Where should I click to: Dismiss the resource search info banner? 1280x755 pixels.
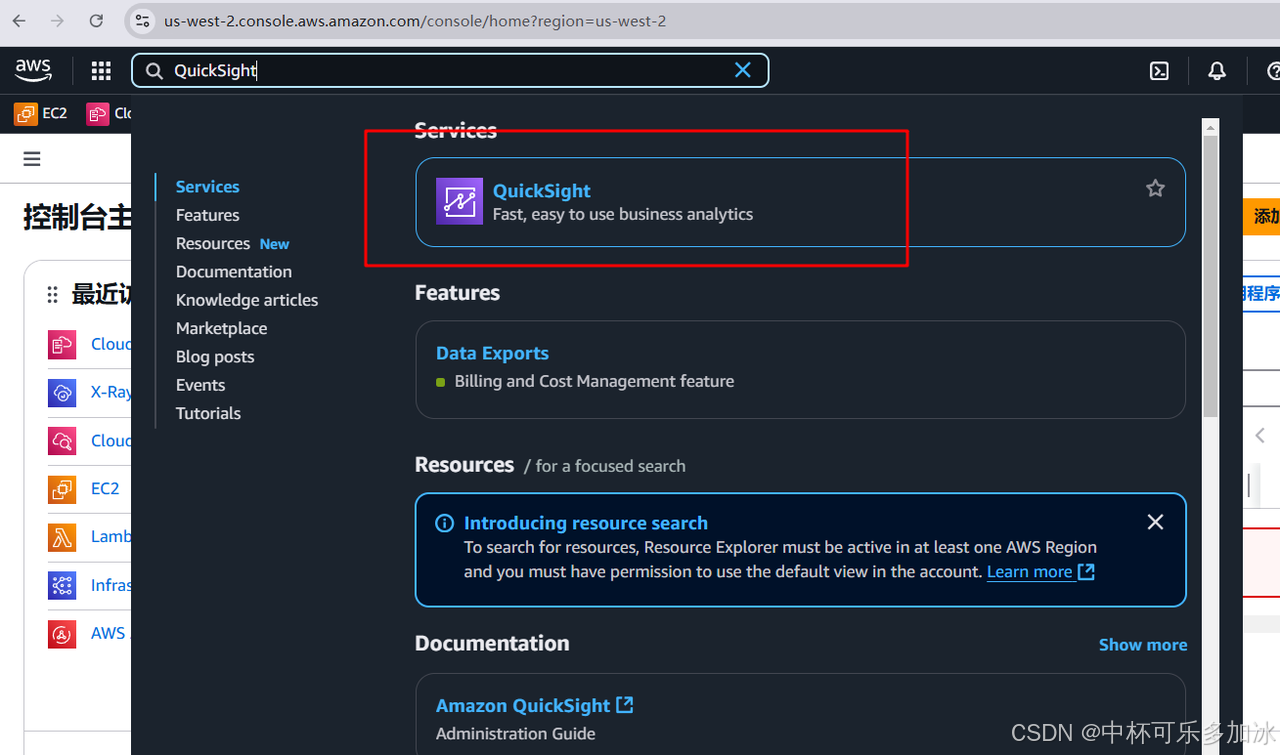(x=1155, y=522)
